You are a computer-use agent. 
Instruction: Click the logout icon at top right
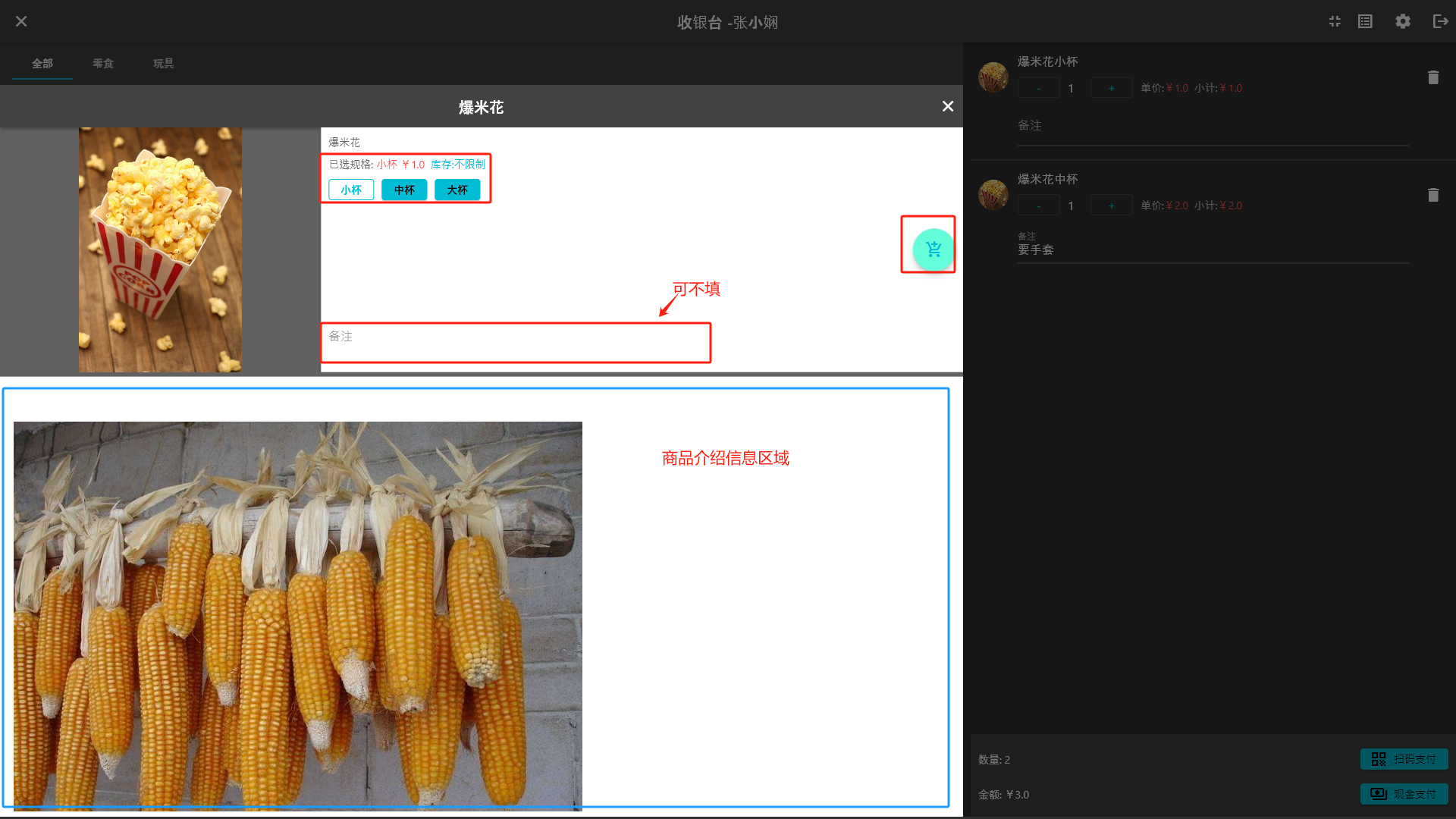pyautogui.click(x=1440, y=21)
